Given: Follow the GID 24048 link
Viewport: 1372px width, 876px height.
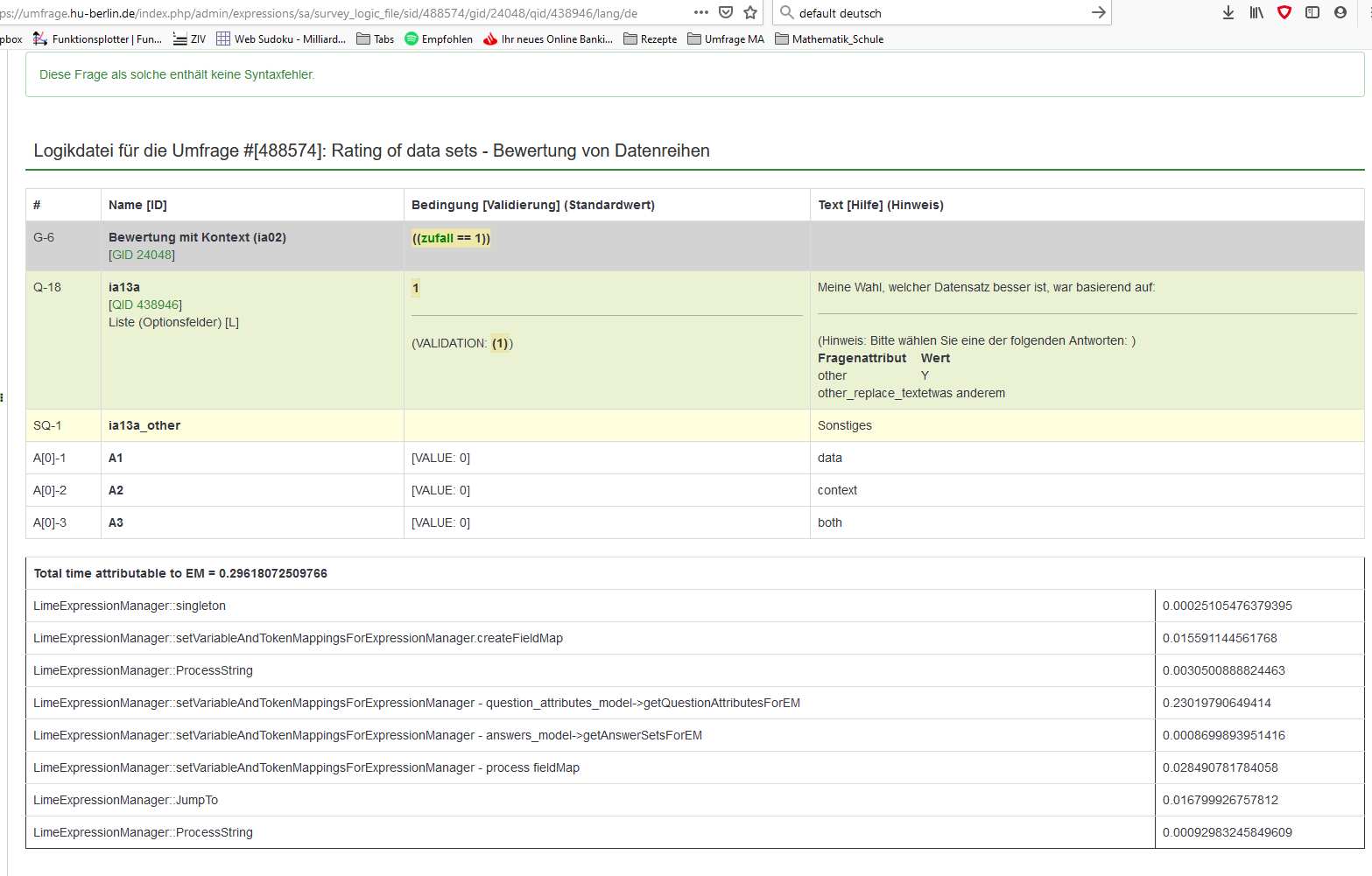Looking at the screenshot, I should click(x=142, y=255).
